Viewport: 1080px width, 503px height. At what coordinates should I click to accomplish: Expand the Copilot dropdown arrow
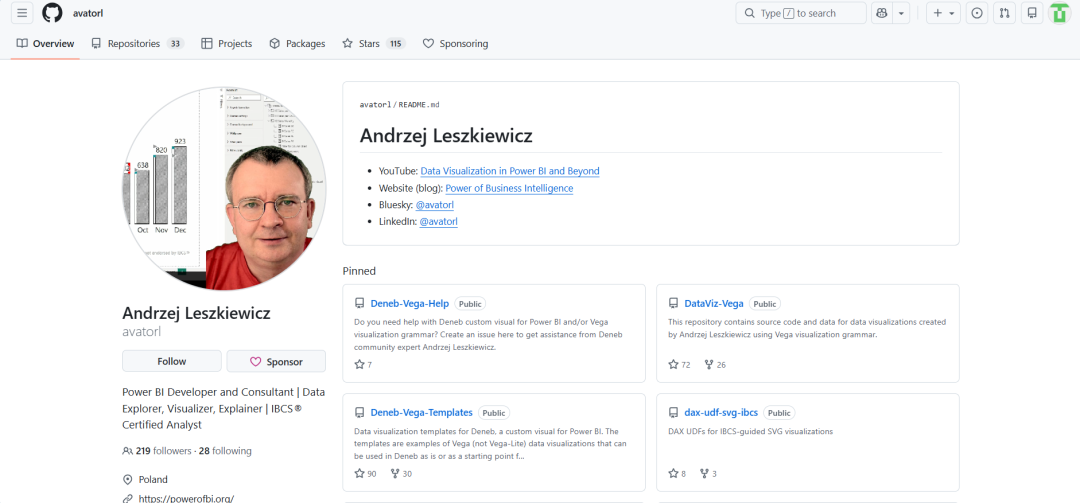pos(901,13)
